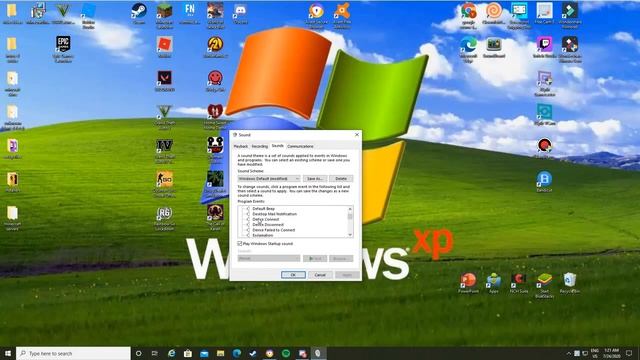
Task: Switch to the Playback tab
Action: point(241,146)
